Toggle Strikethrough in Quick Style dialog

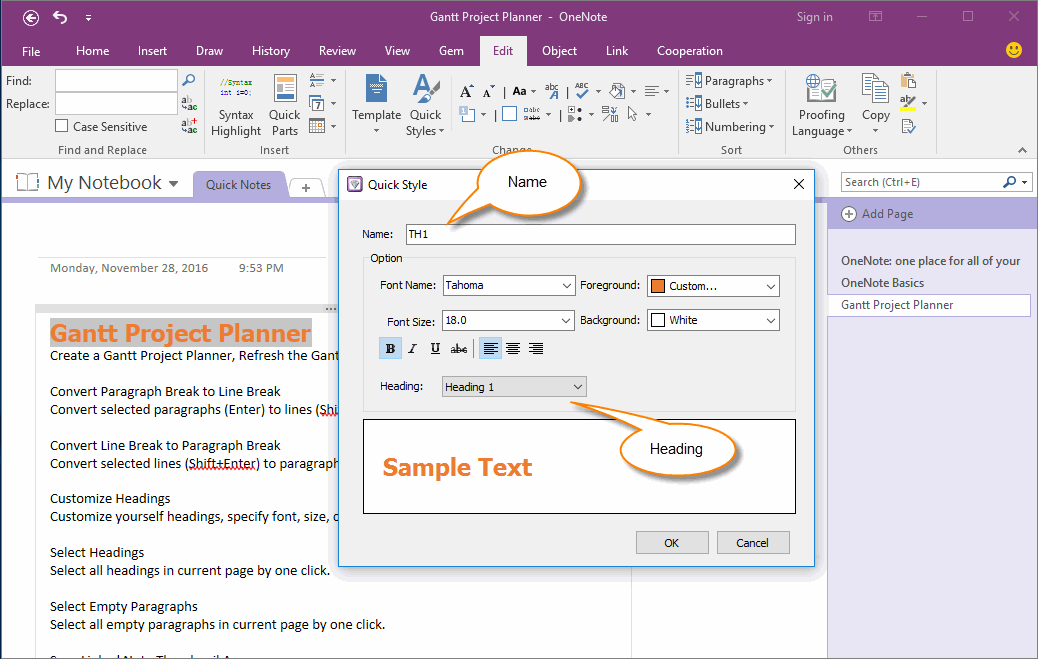pyautogui.click(x=458, y=348)
